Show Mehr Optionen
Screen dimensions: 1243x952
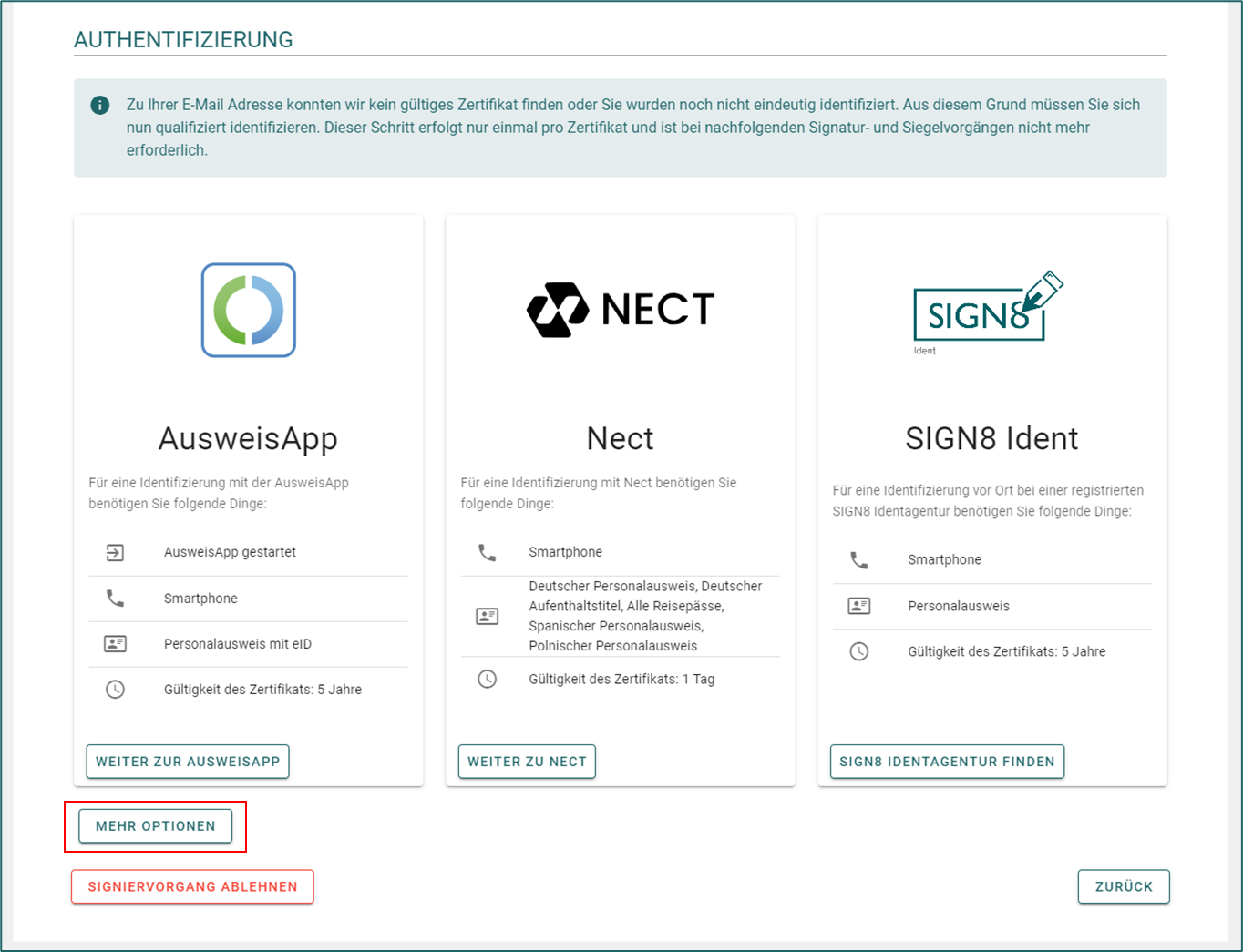(156, 826)
